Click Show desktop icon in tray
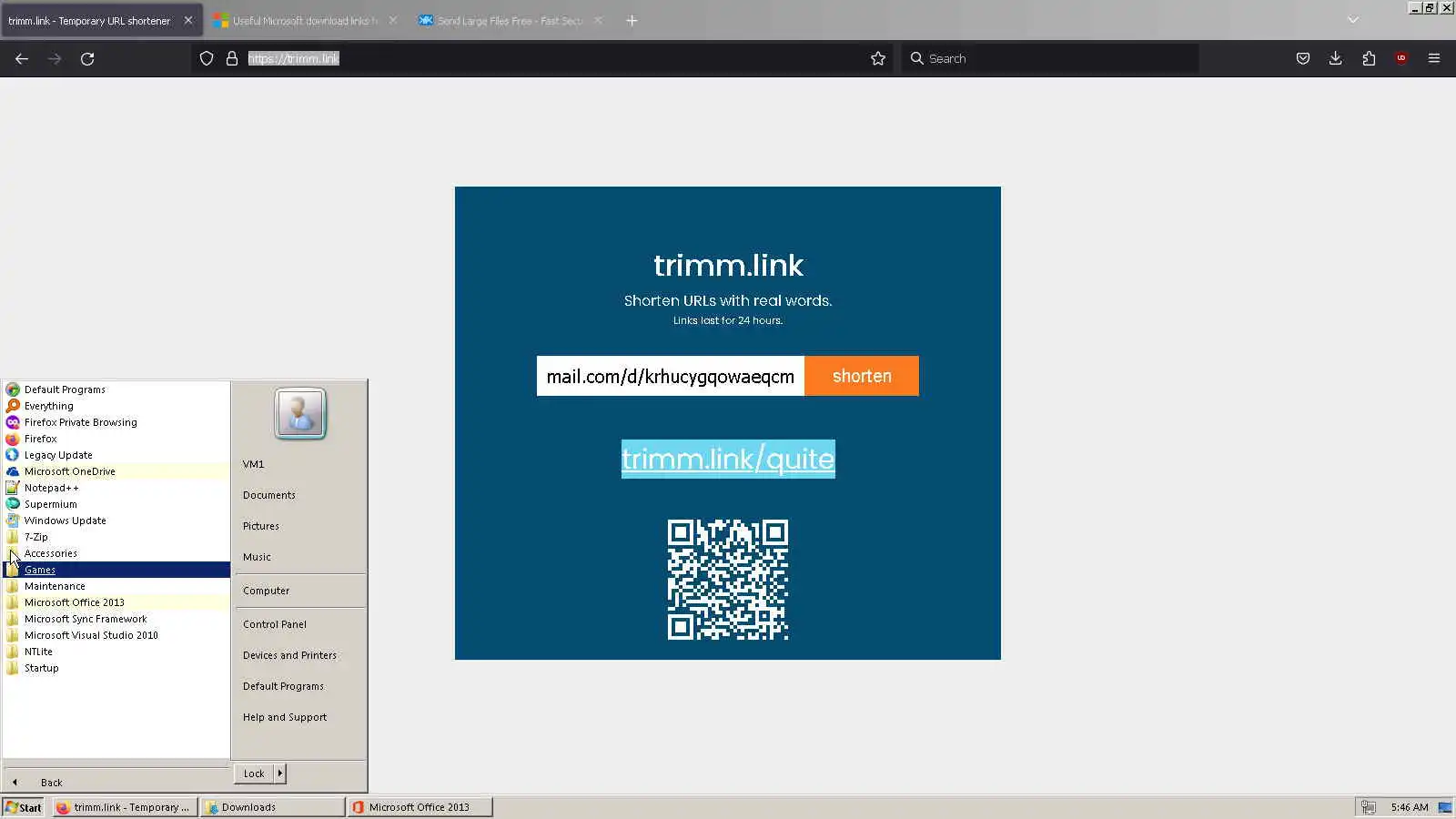The width and height of the screenshot is (1456, 819). click(x=1445, y=807)
